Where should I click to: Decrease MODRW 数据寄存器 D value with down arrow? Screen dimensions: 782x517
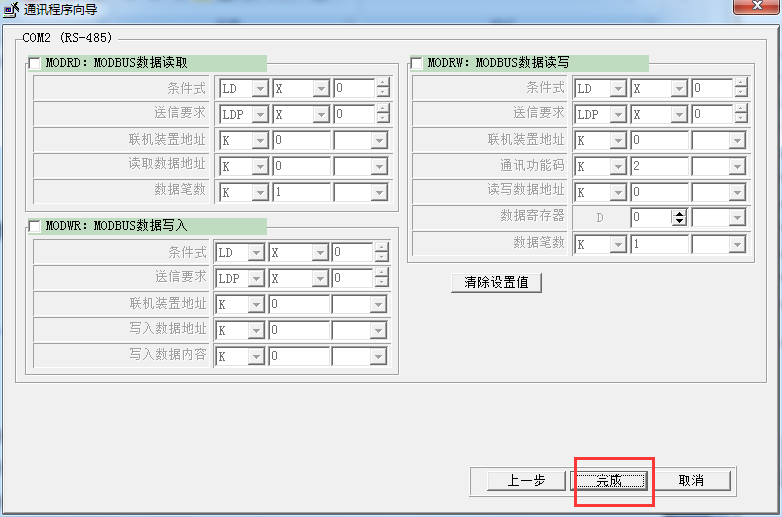[679, 221]
